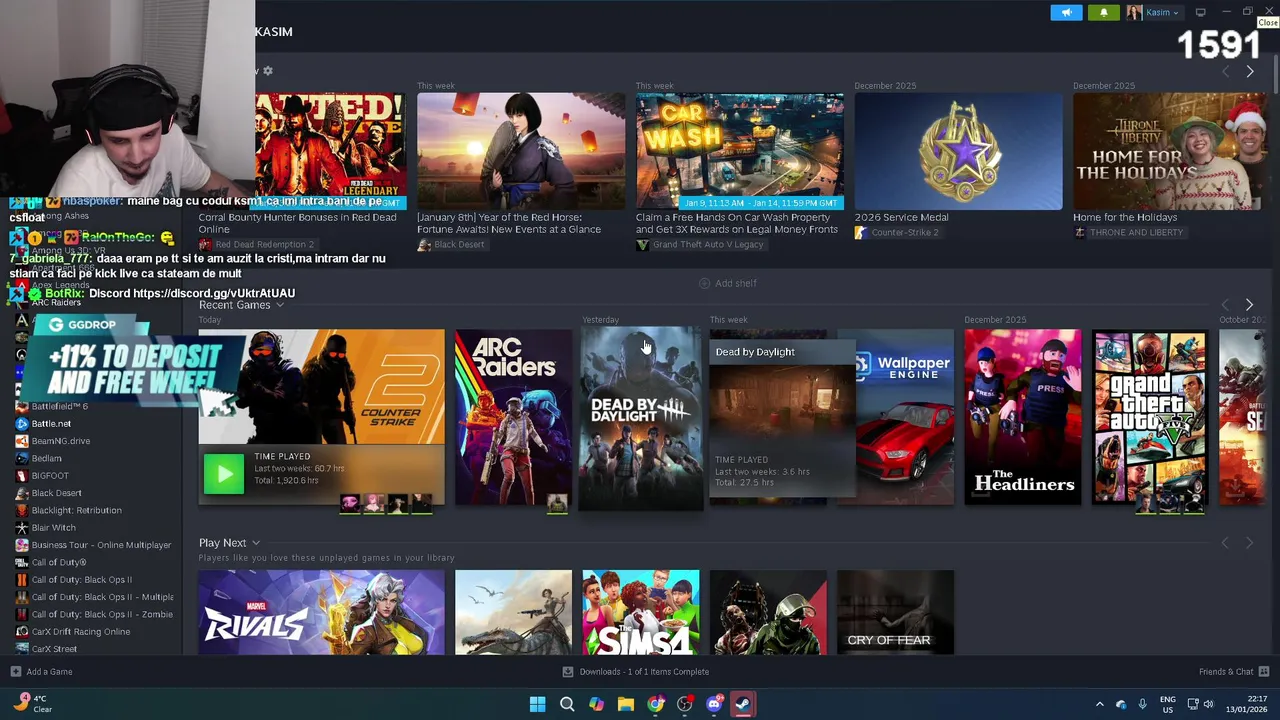Click the microphone icon in system tray
Screen dimensions: 1280x720
click(1142, 704)
